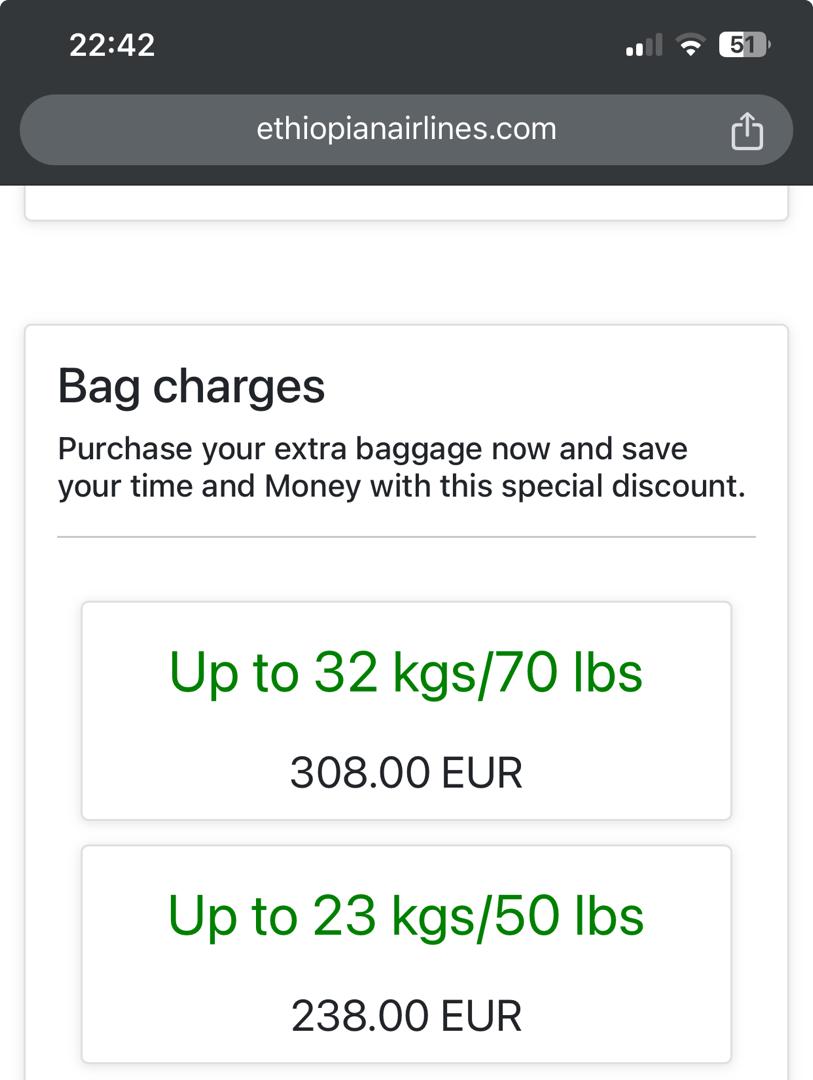Select the Up to 23 kgs/50 lbs option
This screenshot has height=1080, width=813.
(406, 955)
